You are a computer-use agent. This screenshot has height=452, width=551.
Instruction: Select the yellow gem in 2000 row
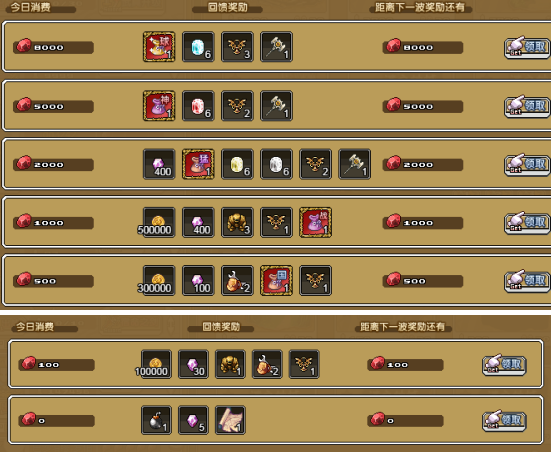[x=237, y=164]
